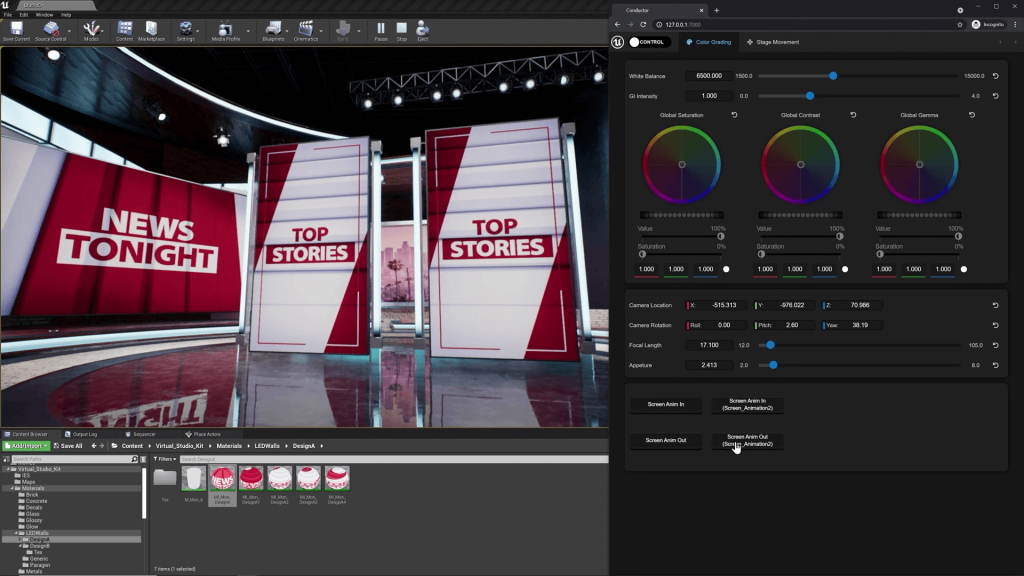
Task: Toggle the CONTROL switch in Conductor
Action: [x=648, y=42]
